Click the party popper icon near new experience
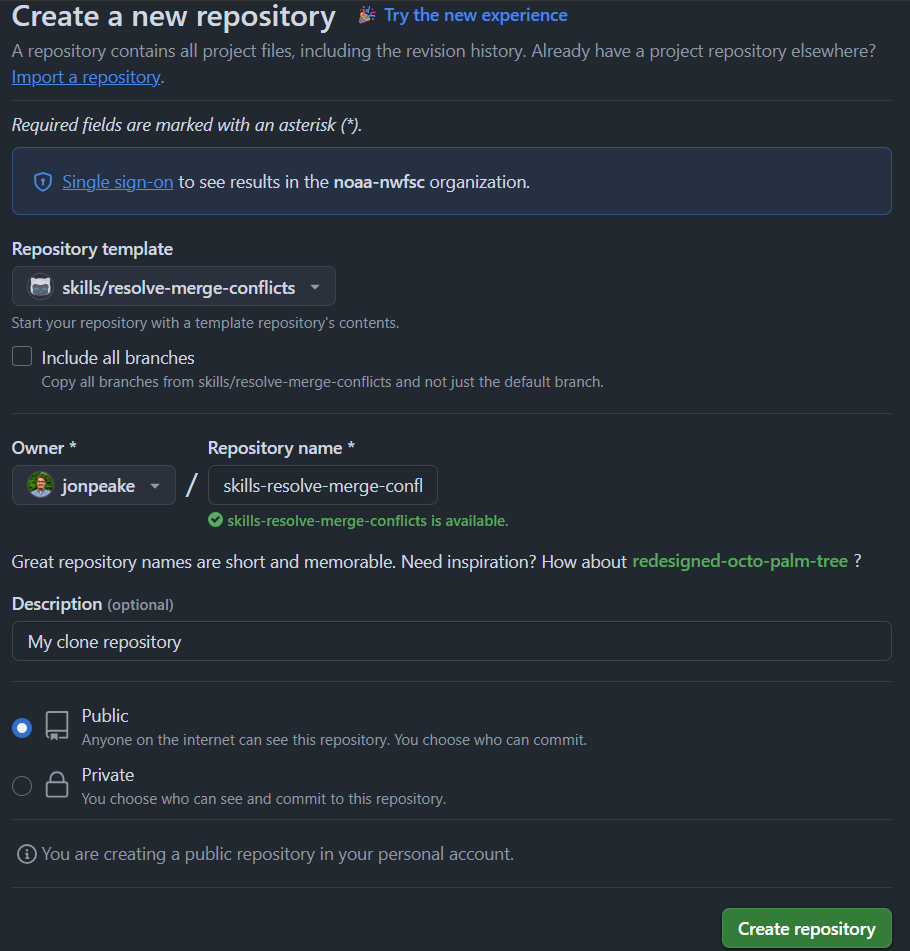 tap(367, 15)
